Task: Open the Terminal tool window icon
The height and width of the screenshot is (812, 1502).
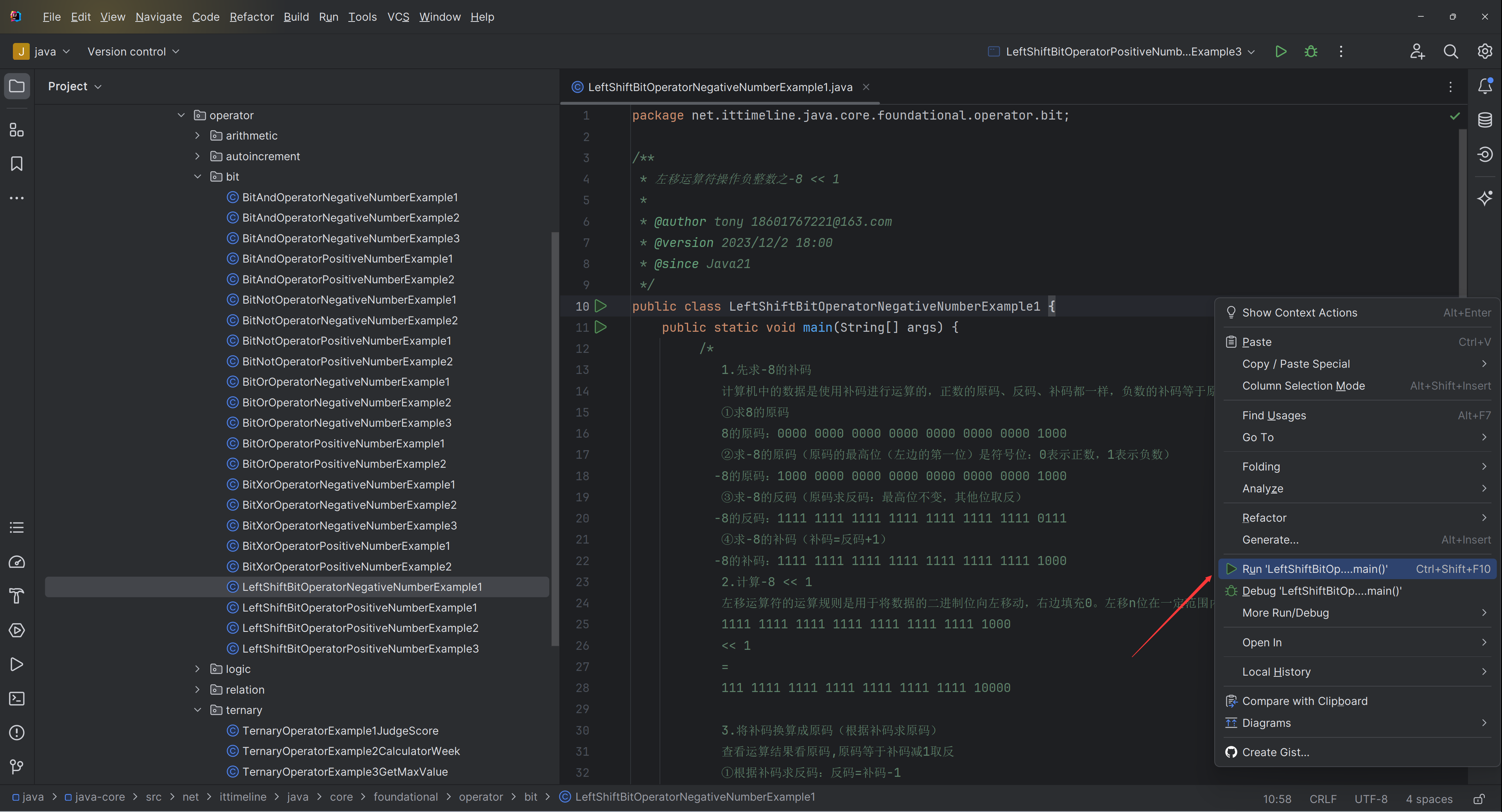Action: click(x=17, y=698)
